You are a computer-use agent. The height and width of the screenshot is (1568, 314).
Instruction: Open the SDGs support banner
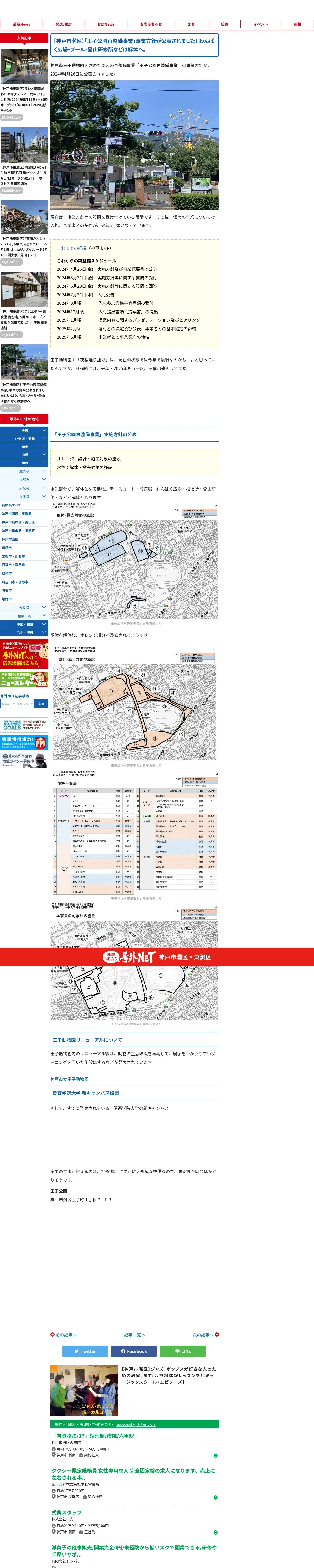pos(24,725)
